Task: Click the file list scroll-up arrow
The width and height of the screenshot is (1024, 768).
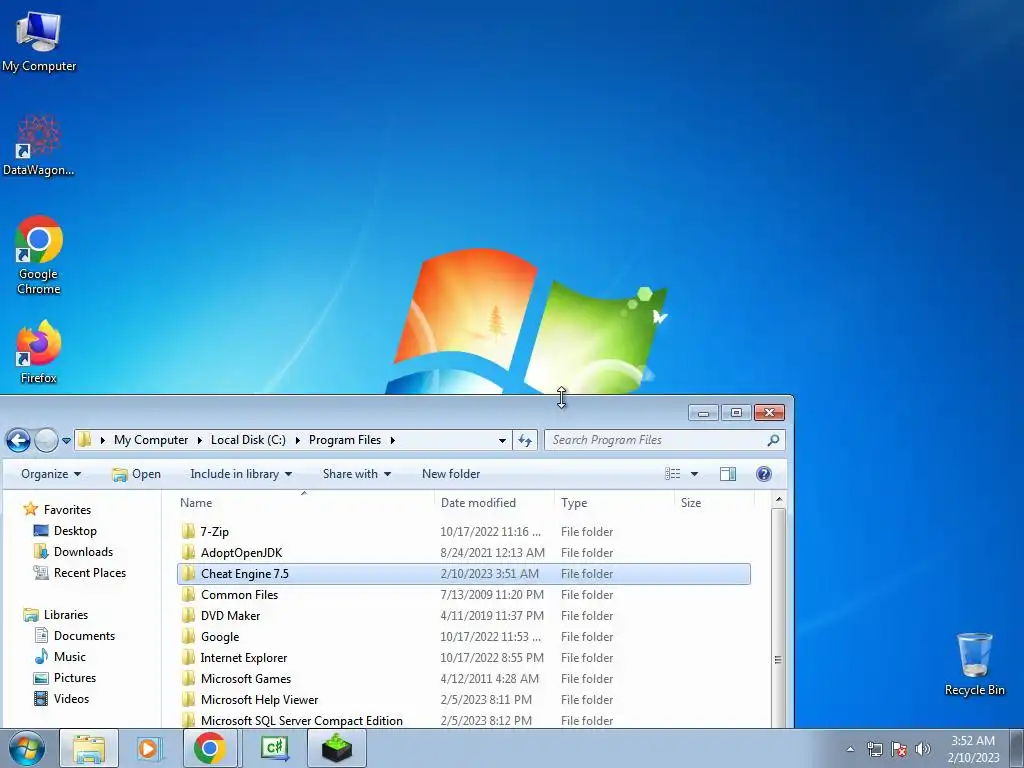Action: 778,500
